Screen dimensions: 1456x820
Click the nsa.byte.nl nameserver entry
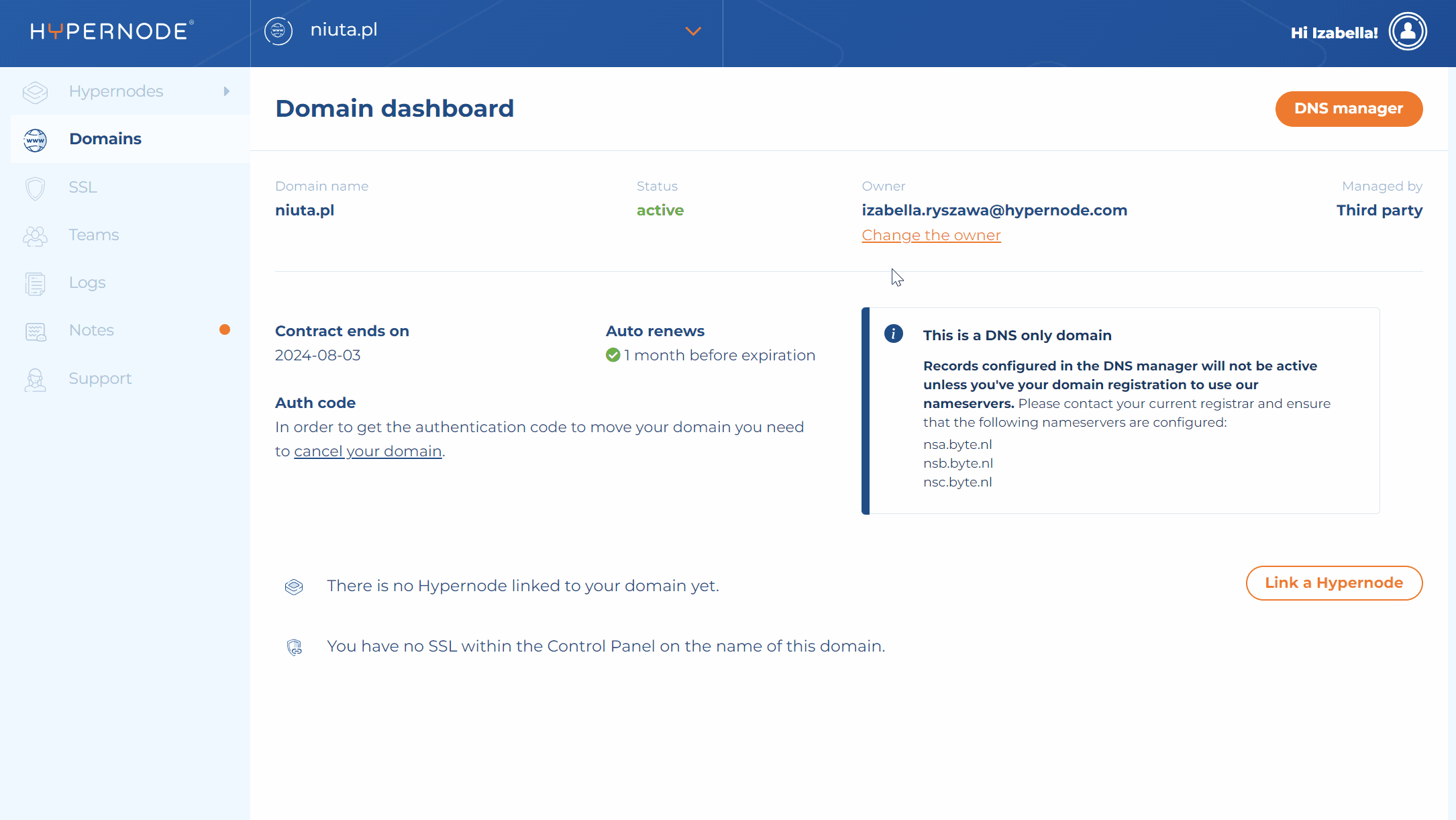[x=957, y=445]
